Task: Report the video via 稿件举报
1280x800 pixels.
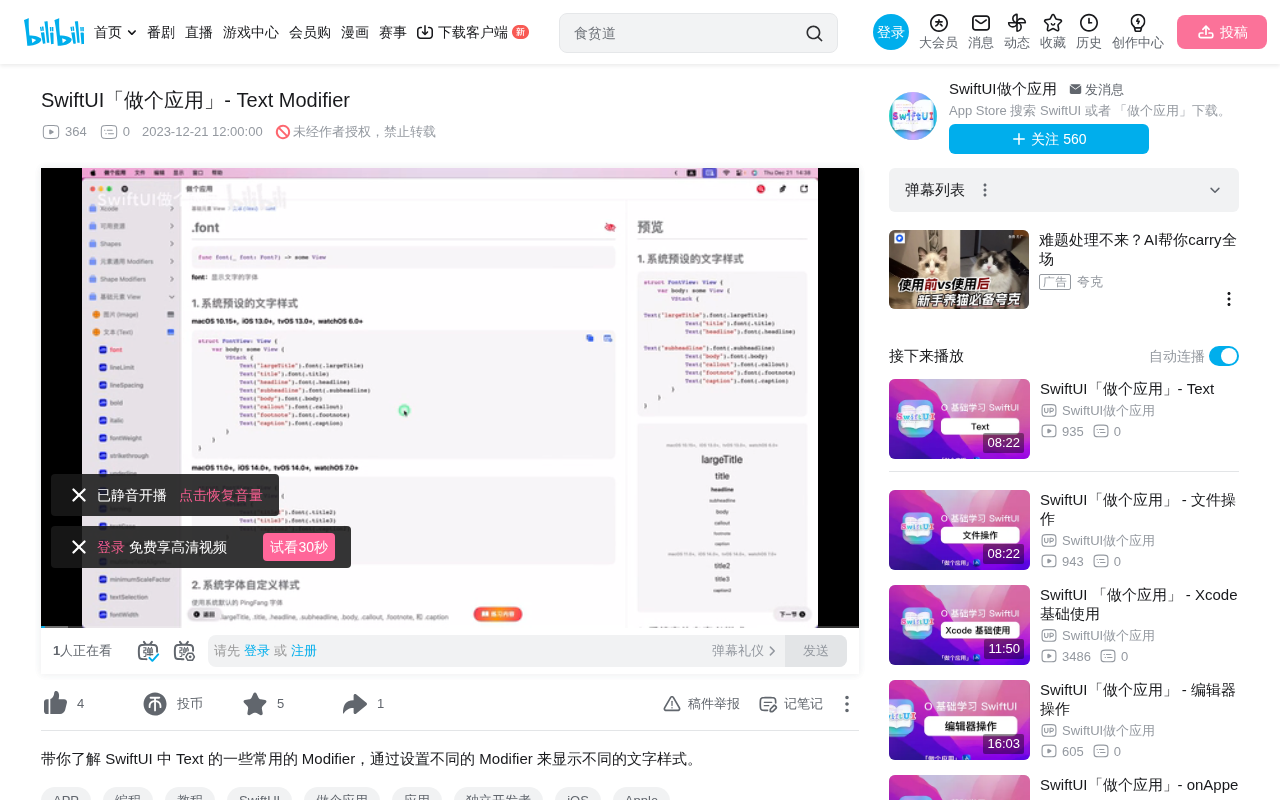Action: (701, 704)
